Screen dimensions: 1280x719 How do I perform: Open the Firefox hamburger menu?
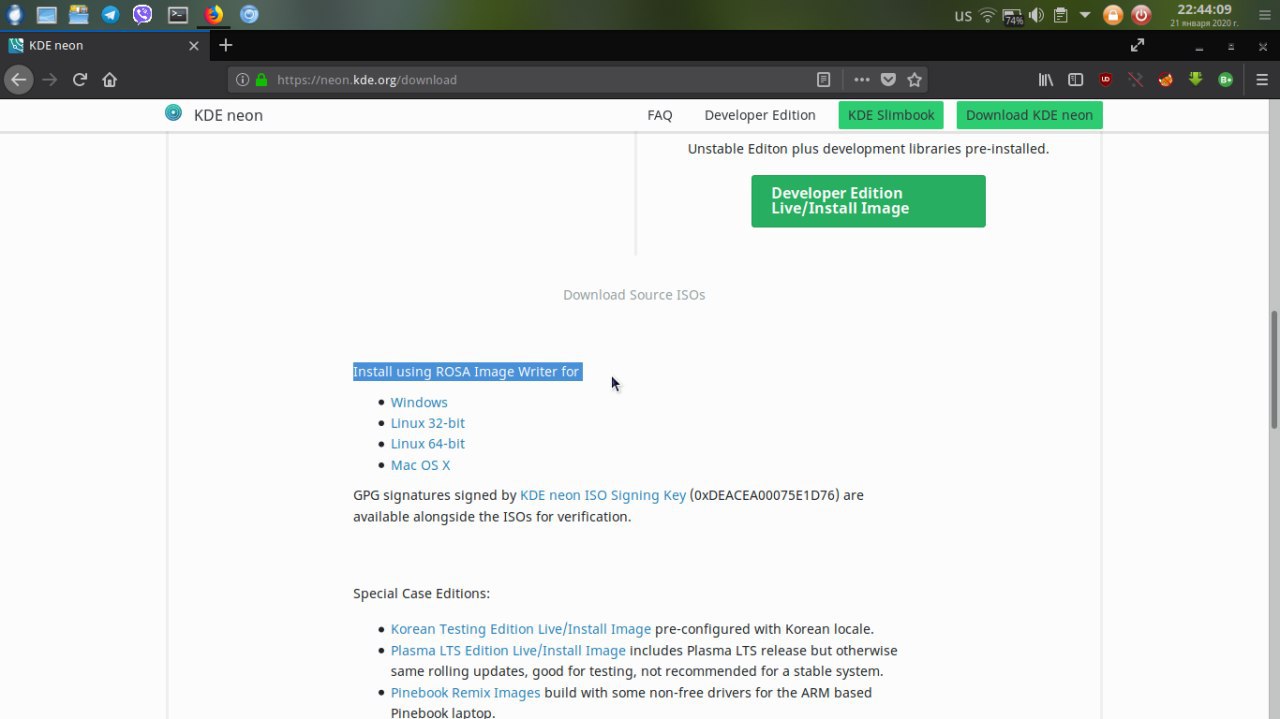pyautogui.click(x=1262, y=80)
